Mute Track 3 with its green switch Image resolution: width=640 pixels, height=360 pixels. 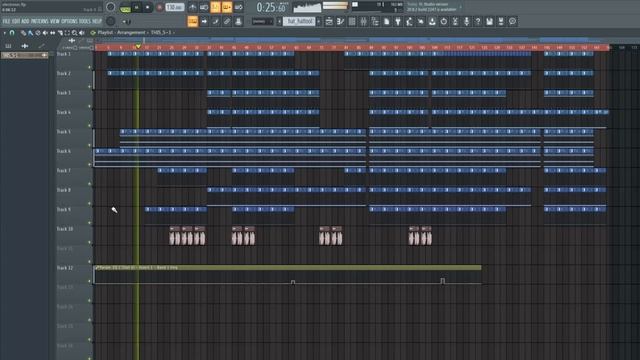[x=90, y=106]
